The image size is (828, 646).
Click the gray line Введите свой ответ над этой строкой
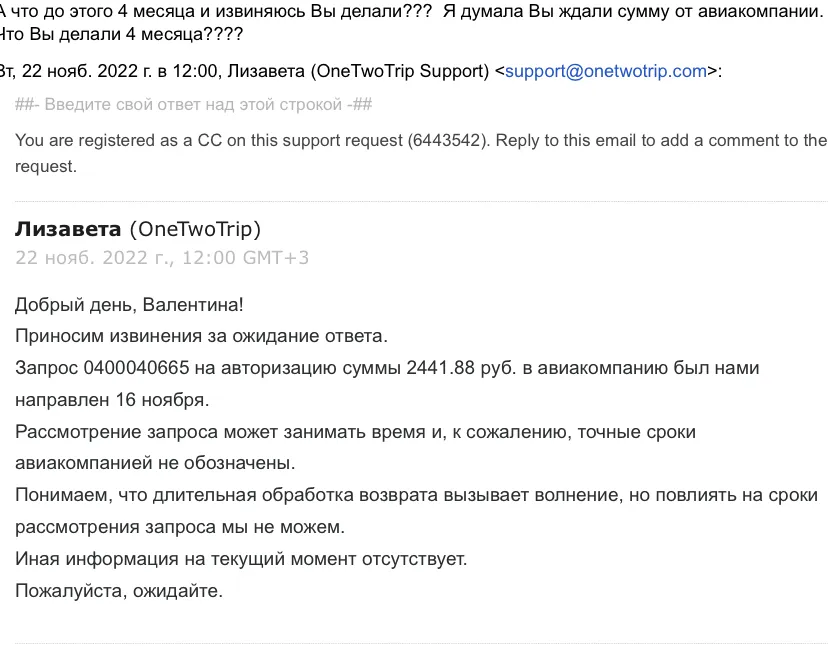pos(193,105)
